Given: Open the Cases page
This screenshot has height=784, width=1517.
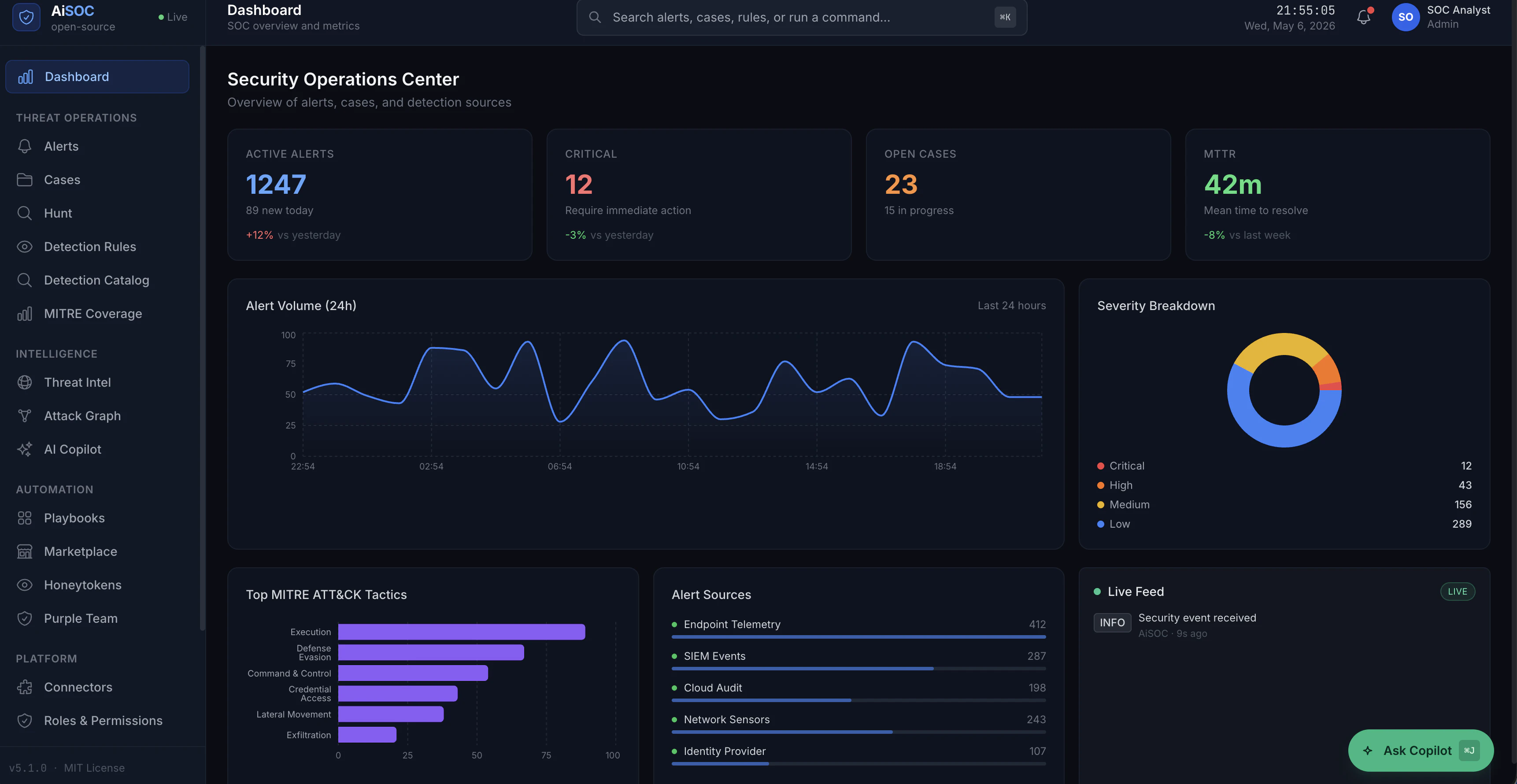Looking at the screenshot, I should (97, 180).
